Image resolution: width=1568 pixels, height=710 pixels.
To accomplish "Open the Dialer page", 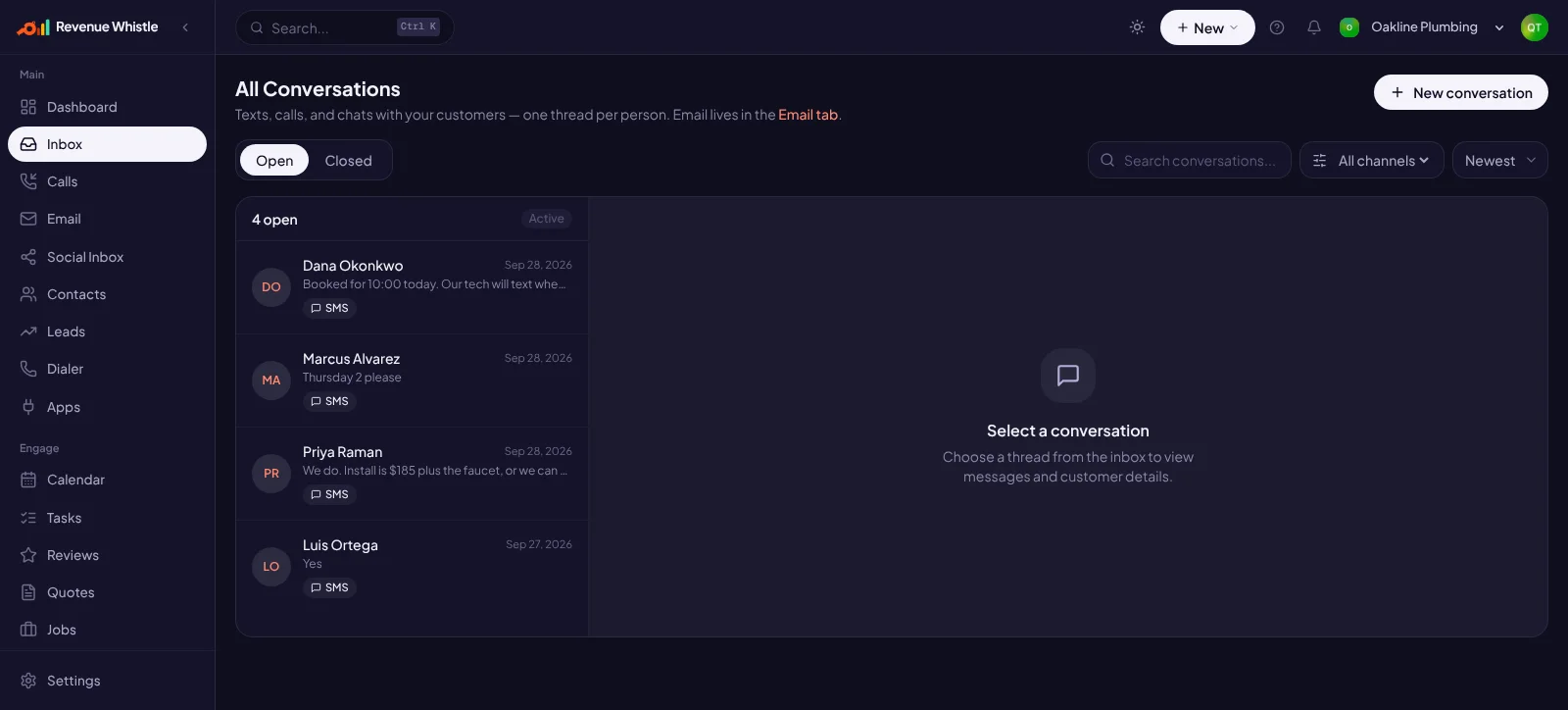I will tap(107, 369).
